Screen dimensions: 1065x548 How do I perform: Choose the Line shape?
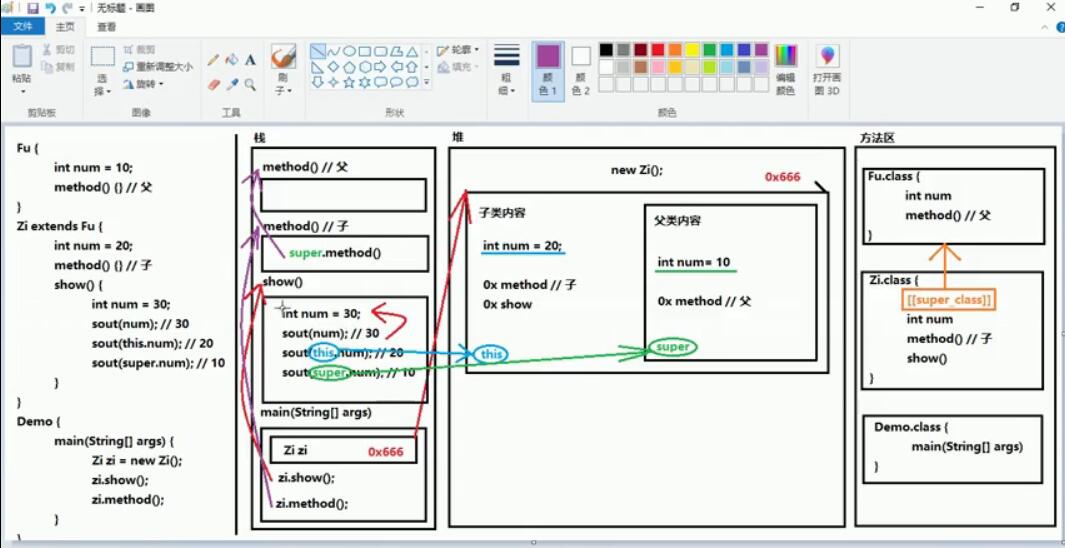(x=317, y=52)
